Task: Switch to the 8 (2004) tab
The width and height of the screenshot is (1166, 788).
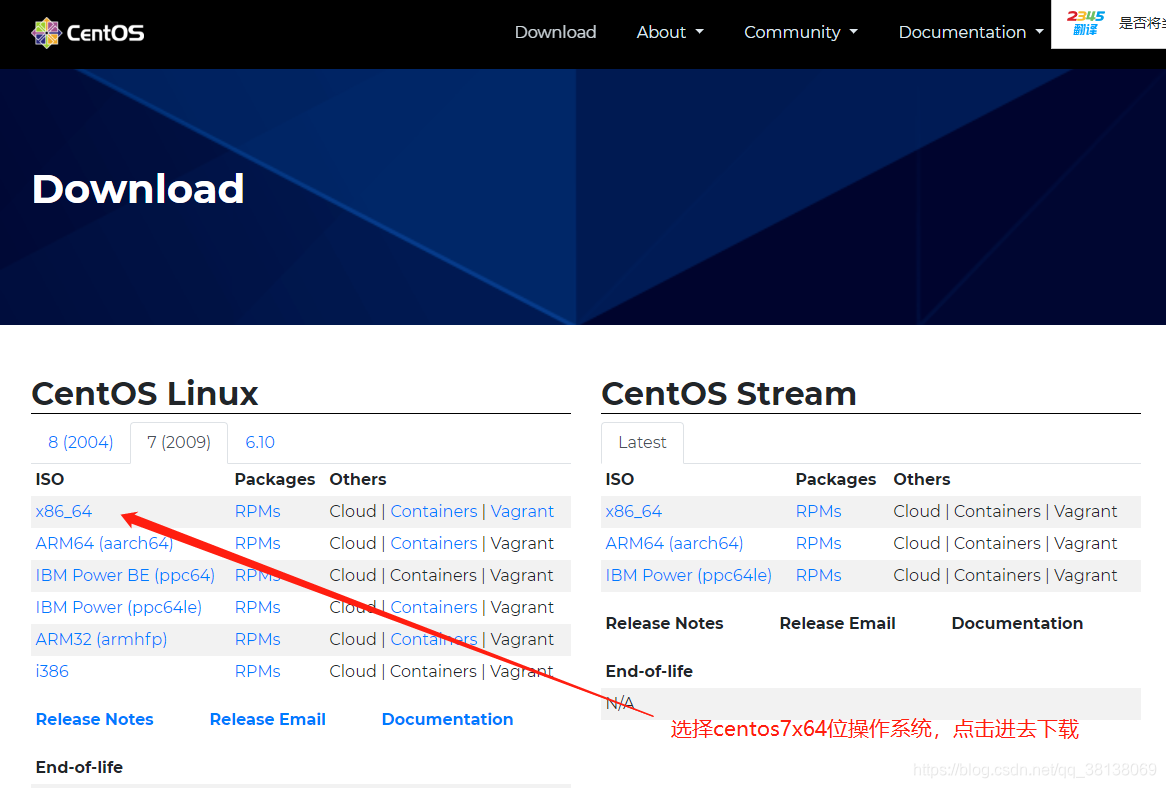Action: tap(80, 442)
